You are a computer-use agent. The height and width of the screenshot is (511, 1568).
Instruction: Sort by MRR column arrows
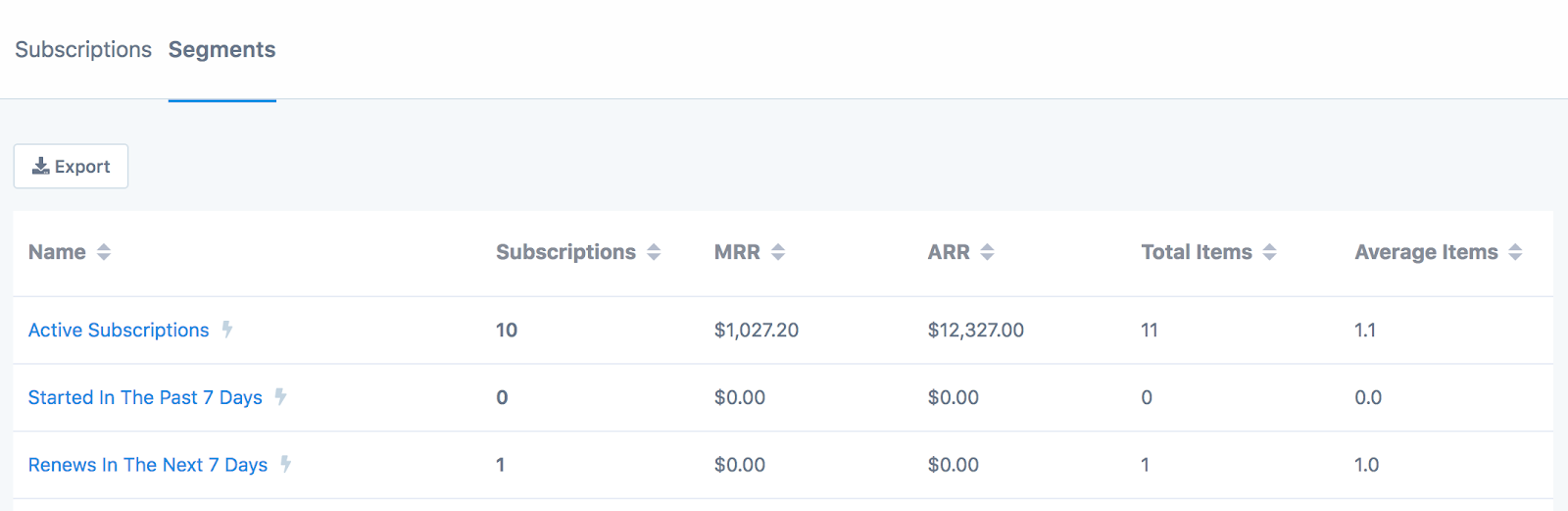(778, 252)
